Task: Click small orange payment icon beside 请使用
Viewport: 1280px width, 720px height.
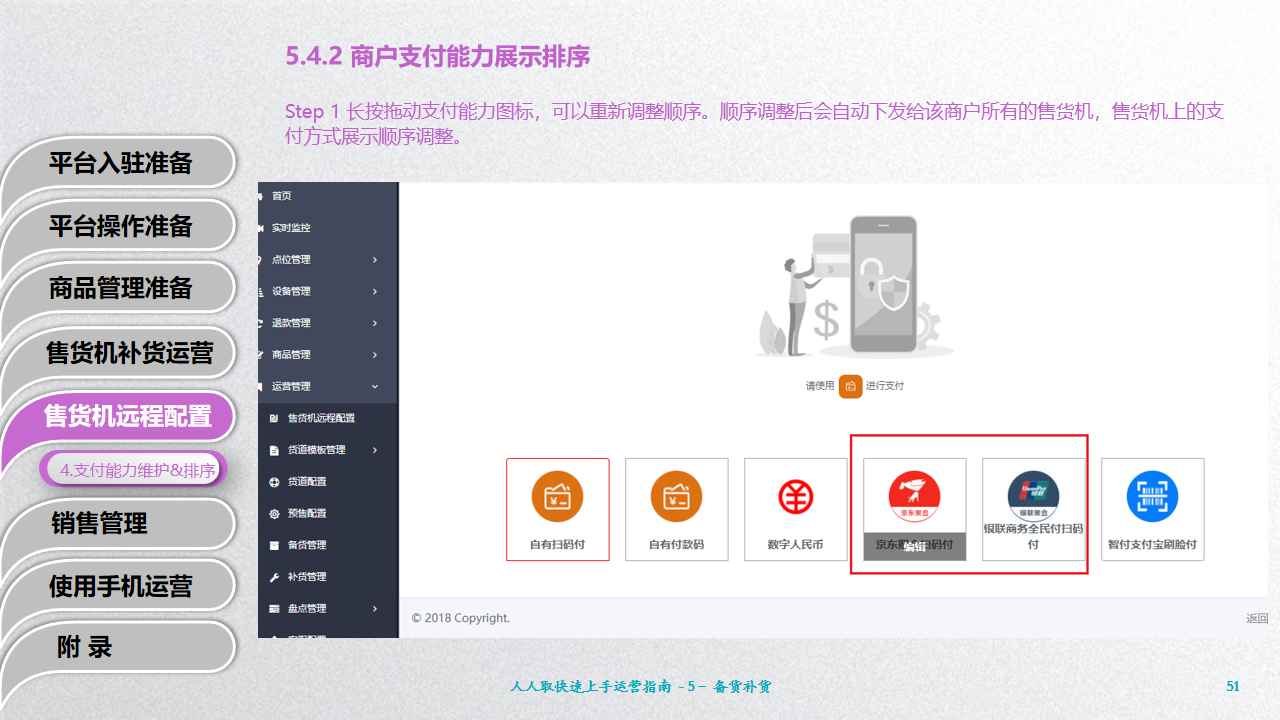Action: click(850, 386)
